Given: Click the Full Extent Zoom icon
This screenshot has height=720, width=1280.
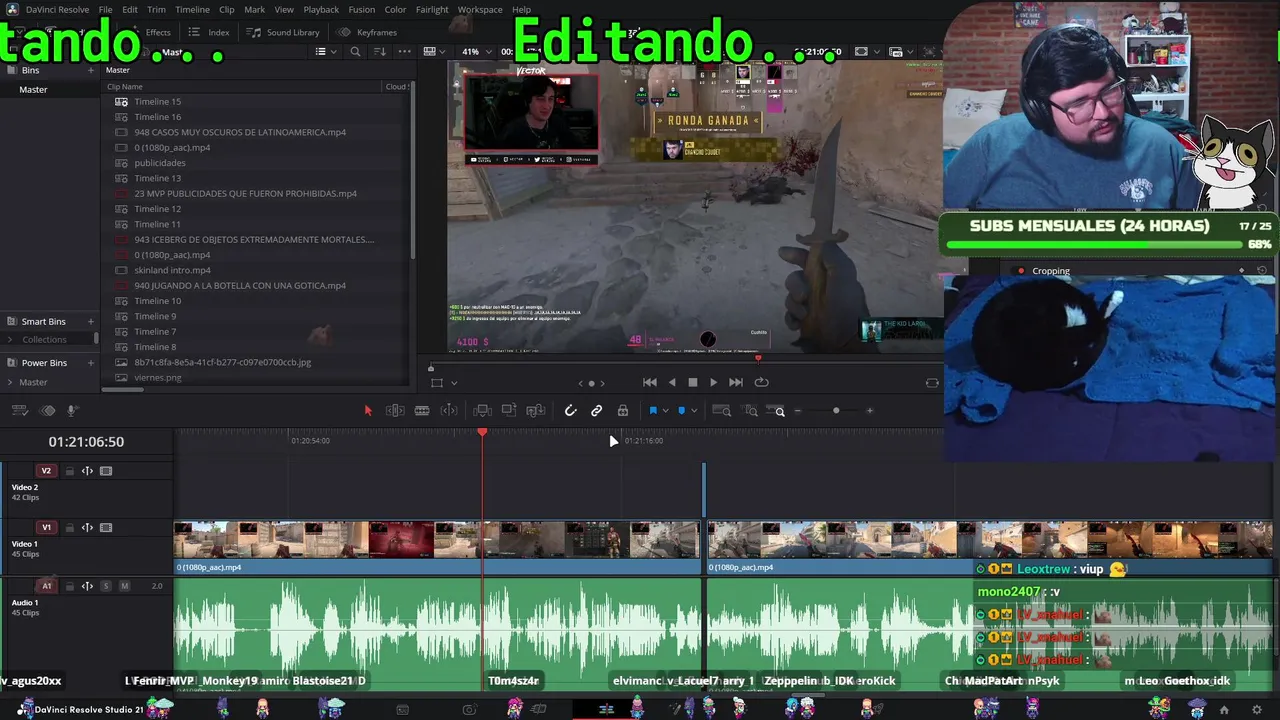Looking at the screenshot, I should coord(722,410).
